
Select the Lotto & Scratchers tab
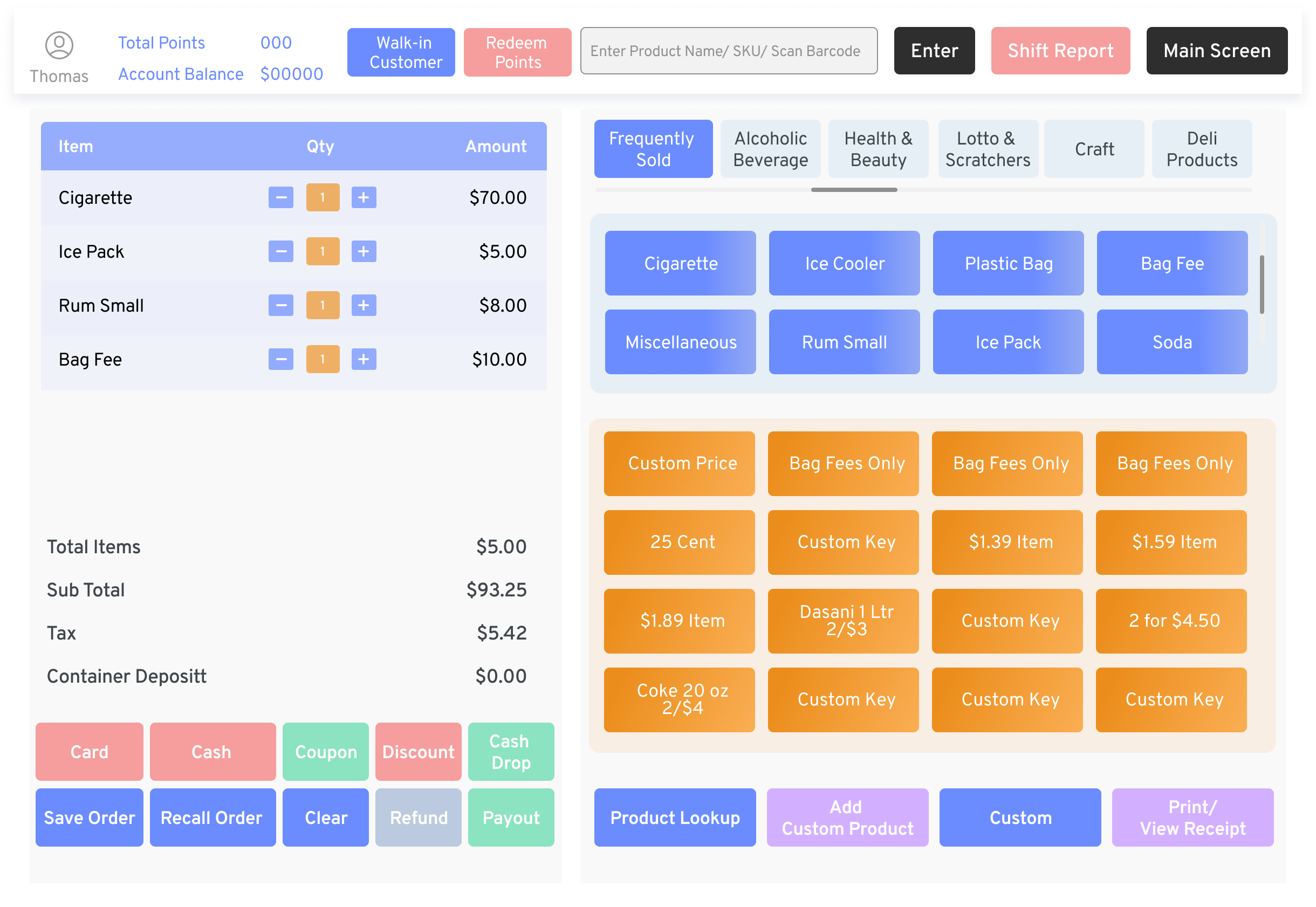click(988, 148)
